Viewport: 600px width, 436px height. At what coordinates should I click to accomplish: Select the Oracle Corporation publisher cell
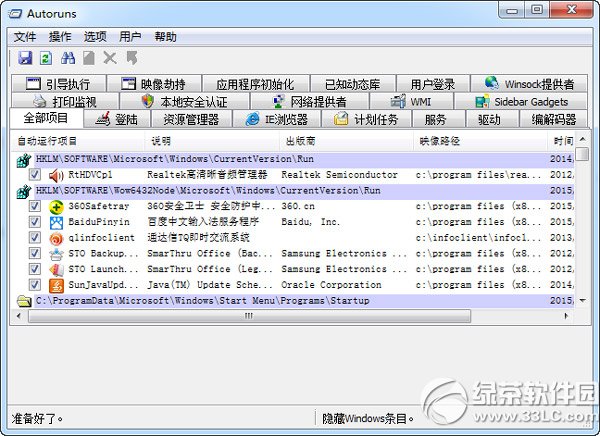[331, 285]
